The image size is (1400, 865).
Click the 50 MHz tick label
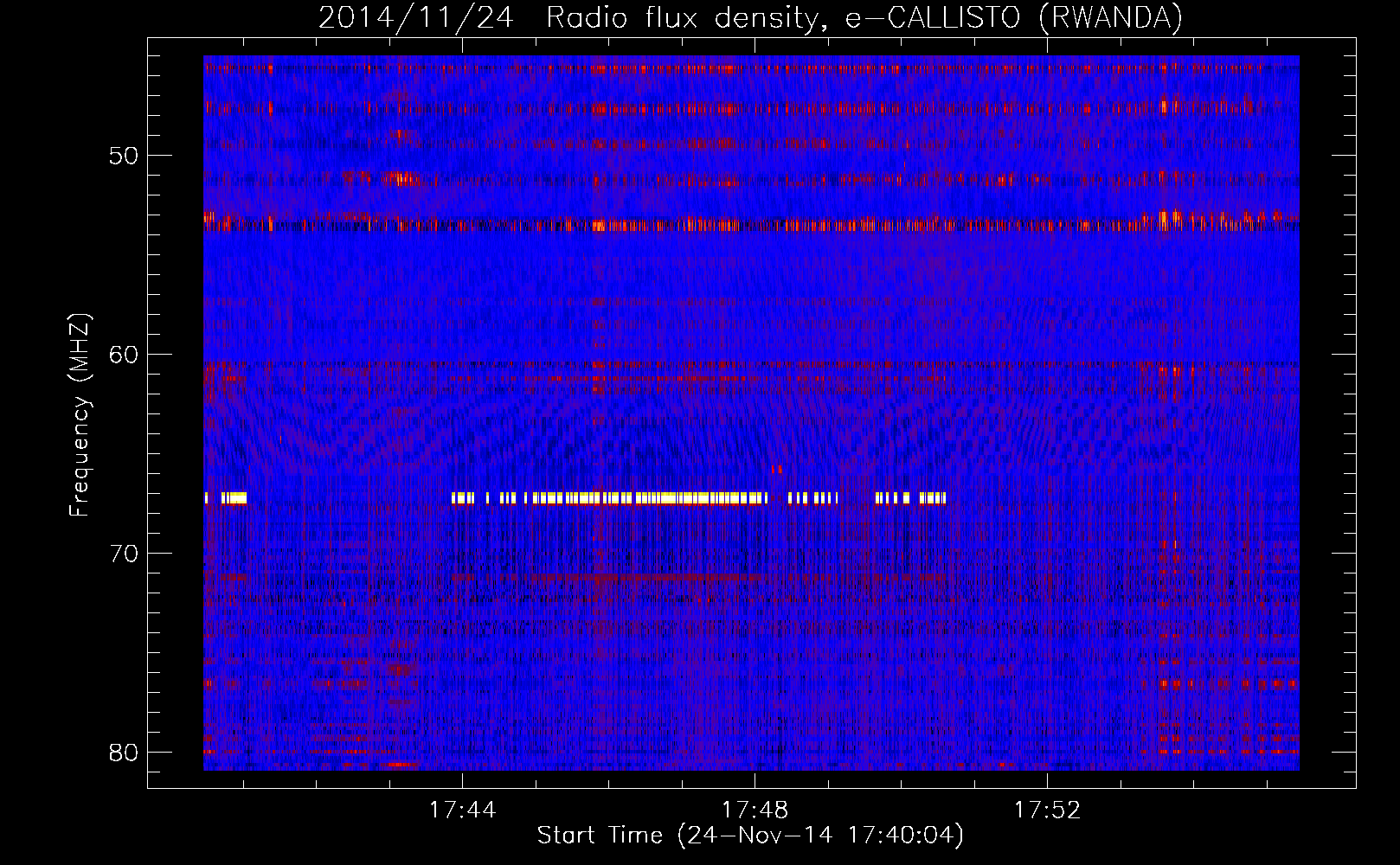[x=124, y=156]
